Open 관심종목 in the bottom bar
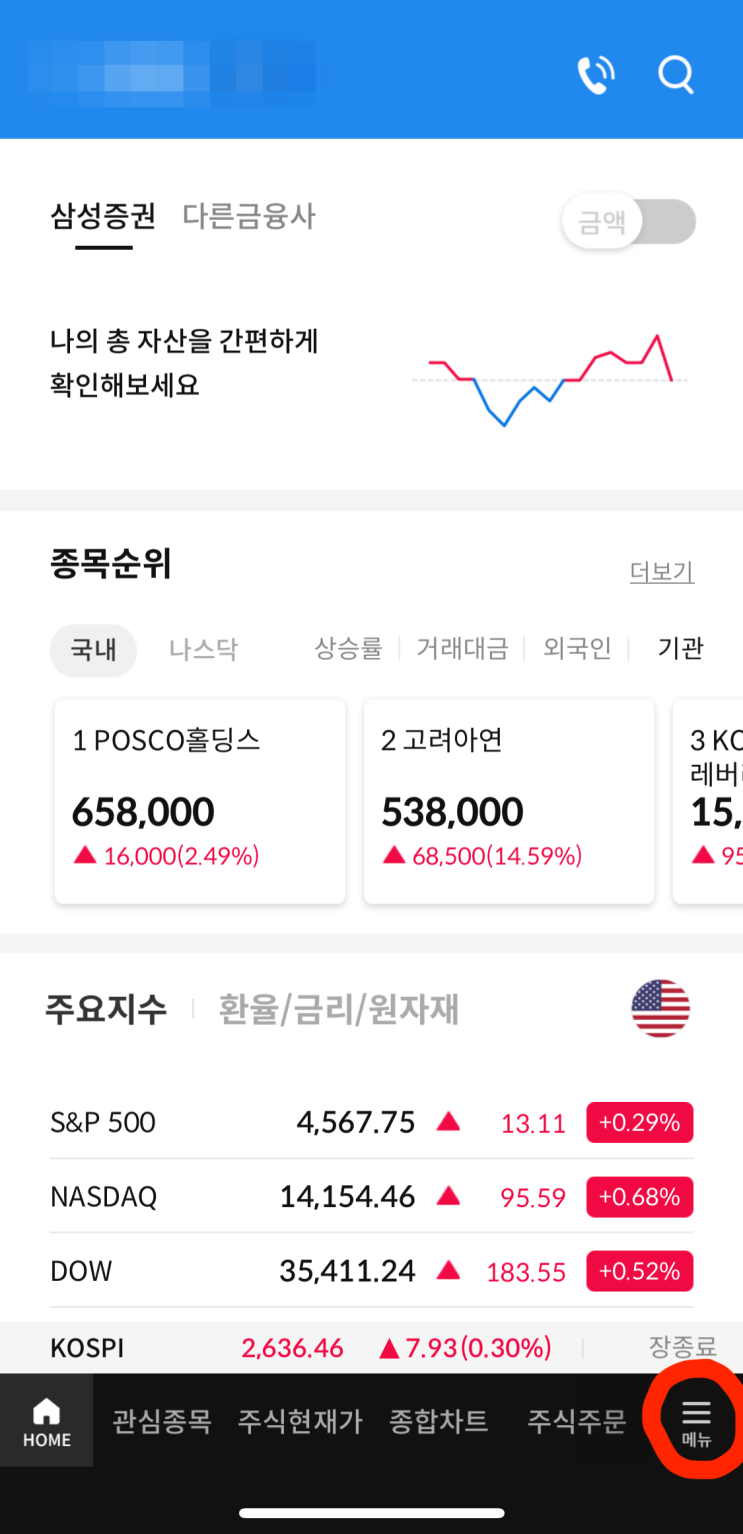The width and height of the screenshot is (743, 1534). 162,1421
